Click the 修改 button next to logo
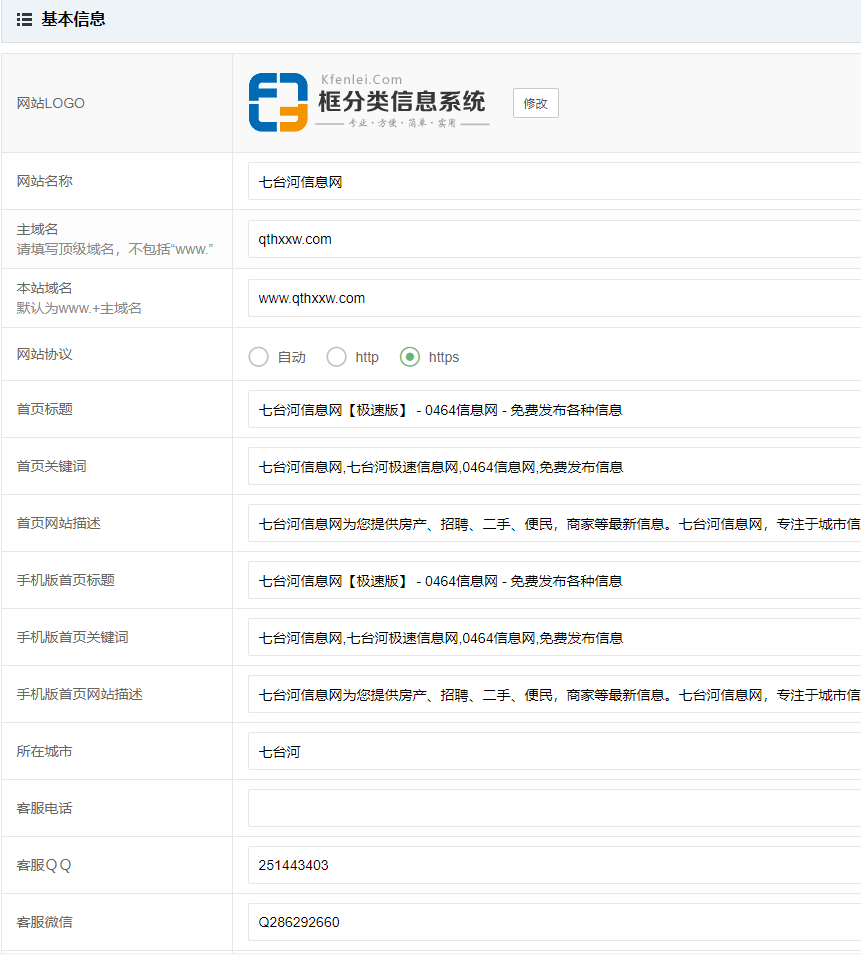 point(535,103)
